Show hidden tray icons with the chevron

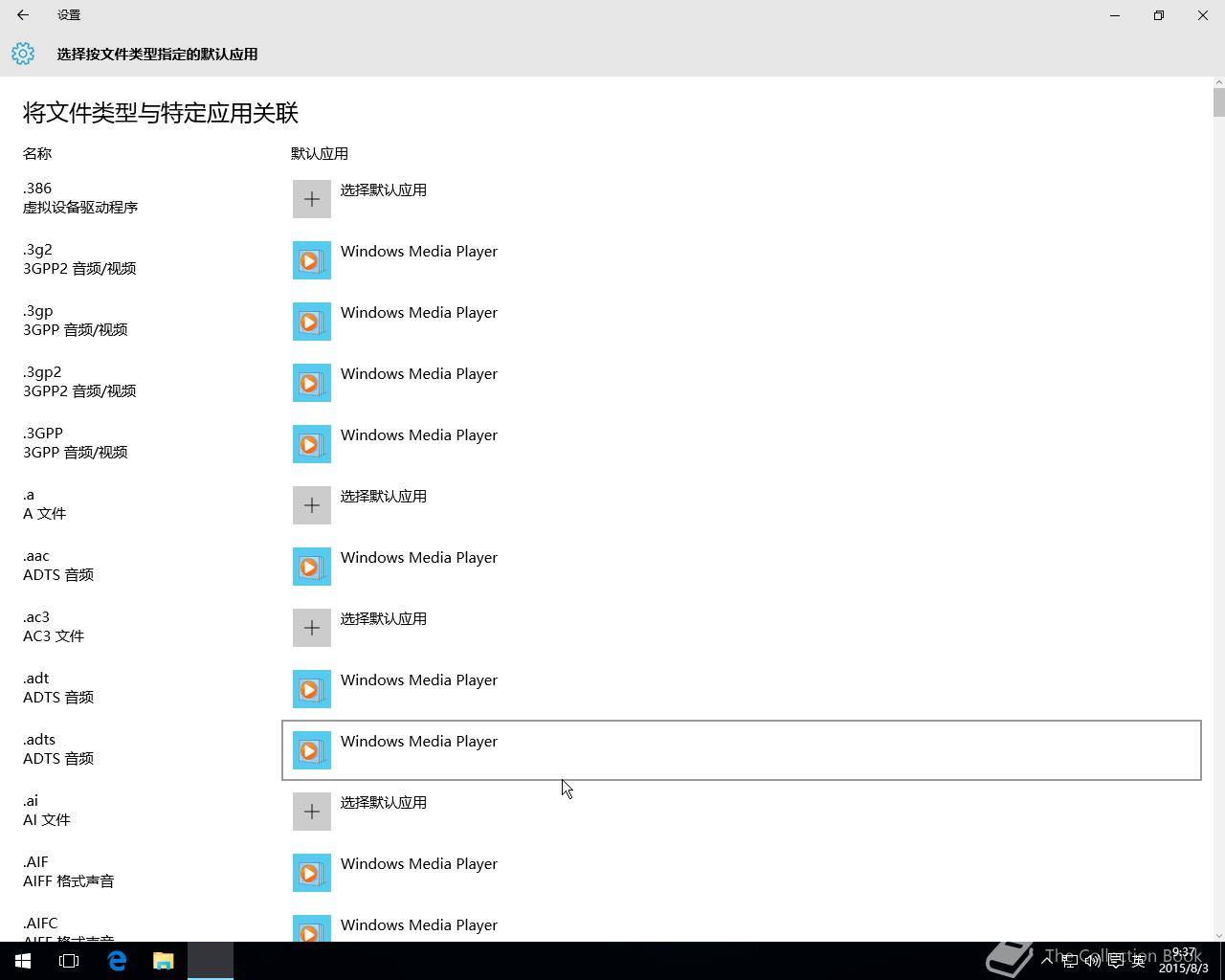point(1047,961)
